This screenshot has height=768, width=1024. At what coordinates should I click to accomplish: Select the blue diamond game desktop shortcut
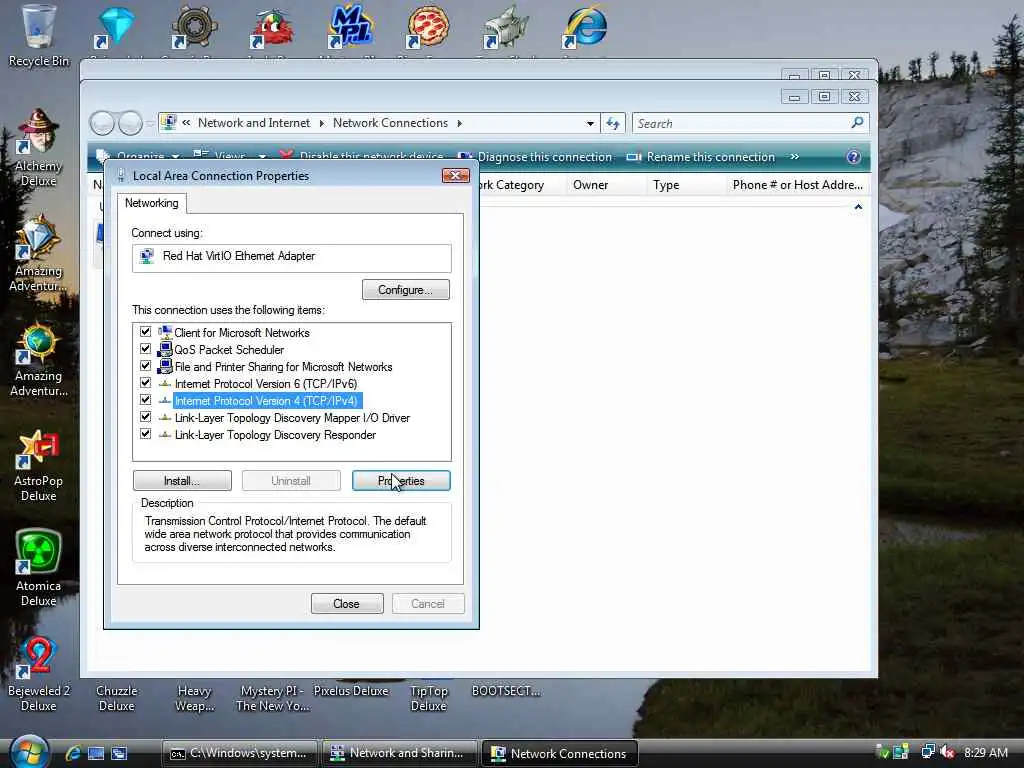click(x=115, y=27)
